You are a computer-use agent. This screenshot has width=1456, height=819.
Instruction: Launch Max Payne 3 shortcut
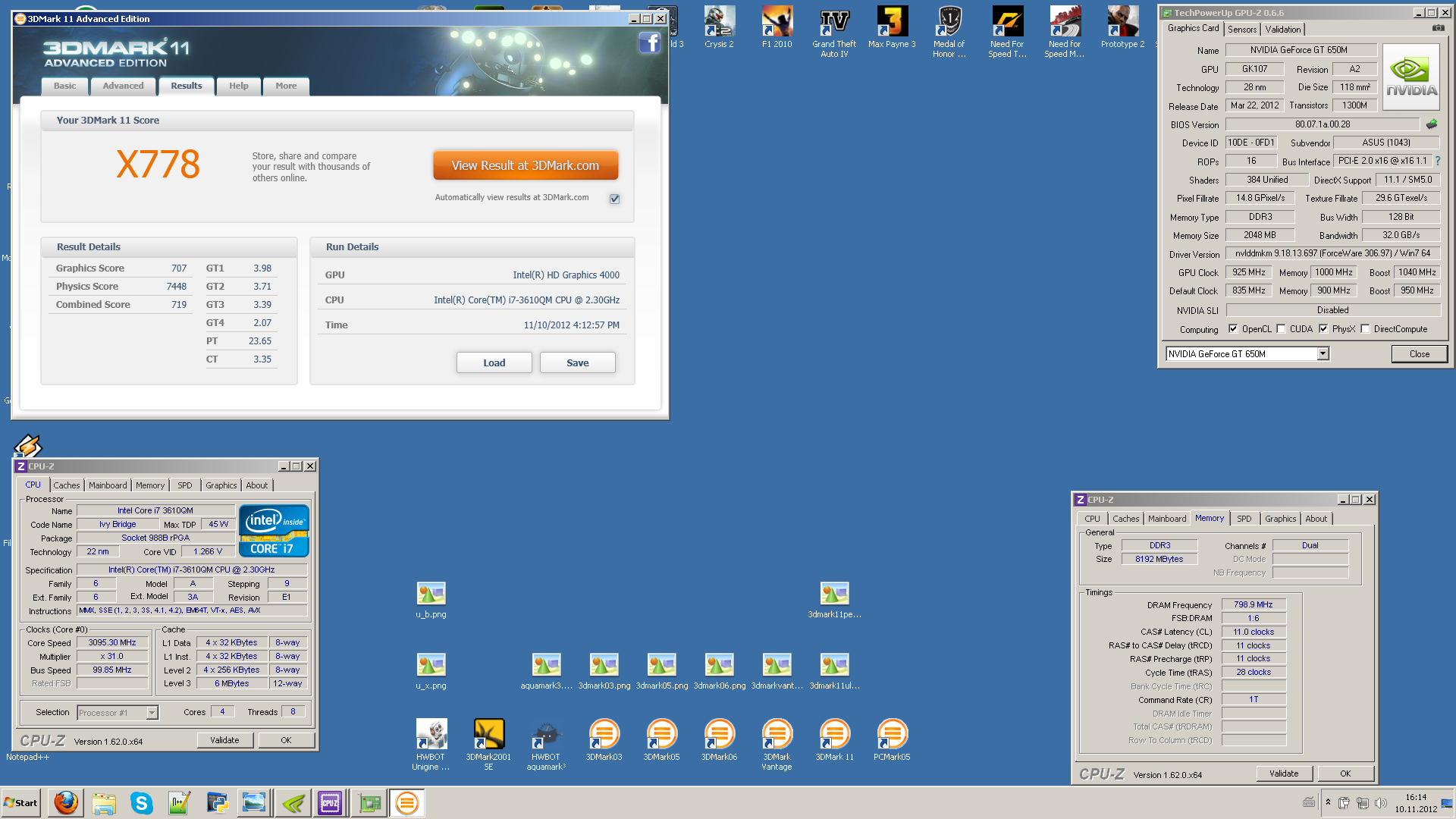[892, 28]
